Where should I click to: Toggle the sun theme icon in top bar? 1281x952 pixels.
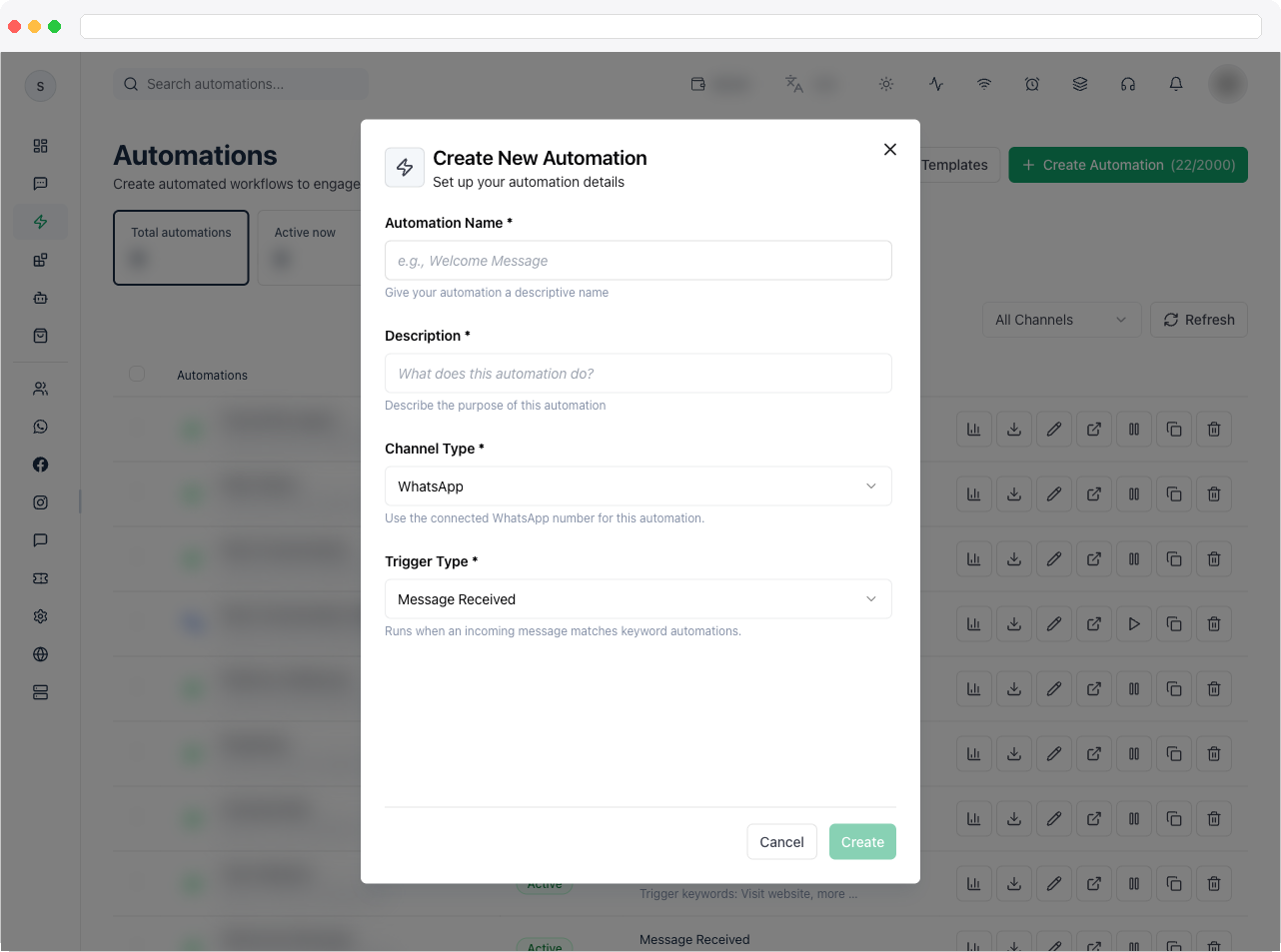(886, 84)
